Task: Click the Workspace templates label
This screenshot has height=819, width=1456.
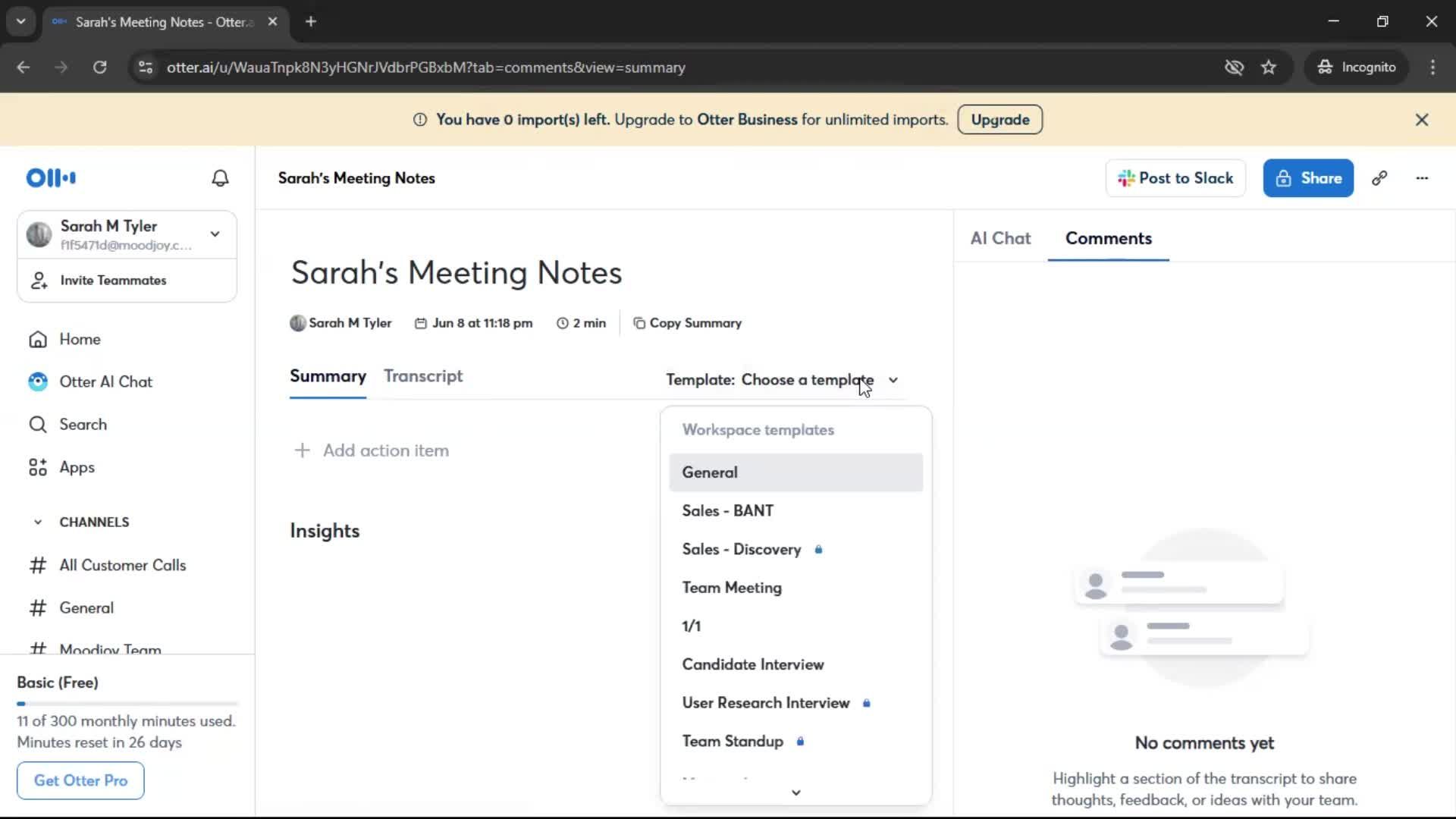Action: [758, 430]
